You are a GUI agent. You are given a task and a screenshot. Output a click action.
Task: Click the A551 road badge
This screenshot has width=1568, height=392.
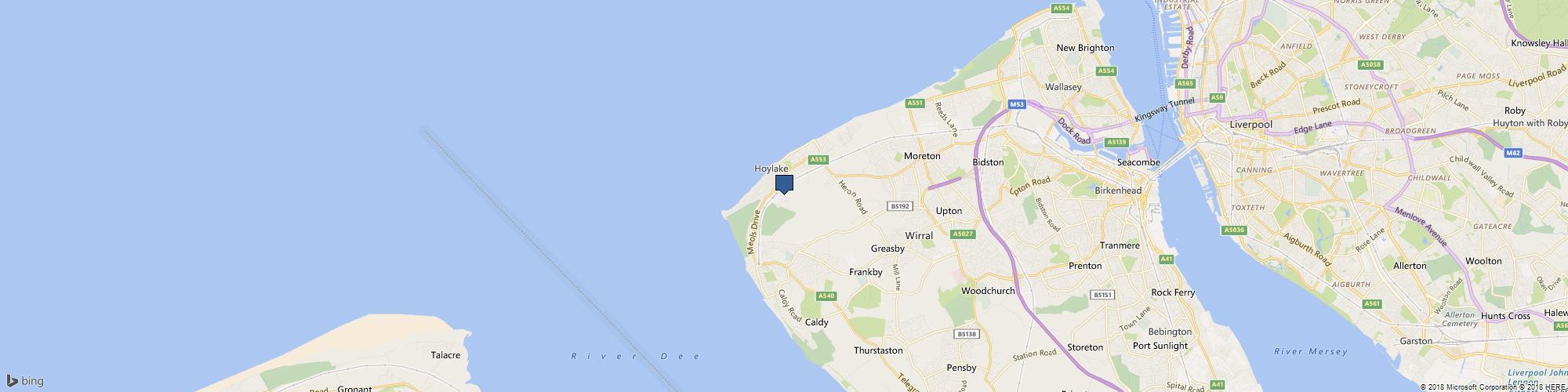tap(915, 103)
